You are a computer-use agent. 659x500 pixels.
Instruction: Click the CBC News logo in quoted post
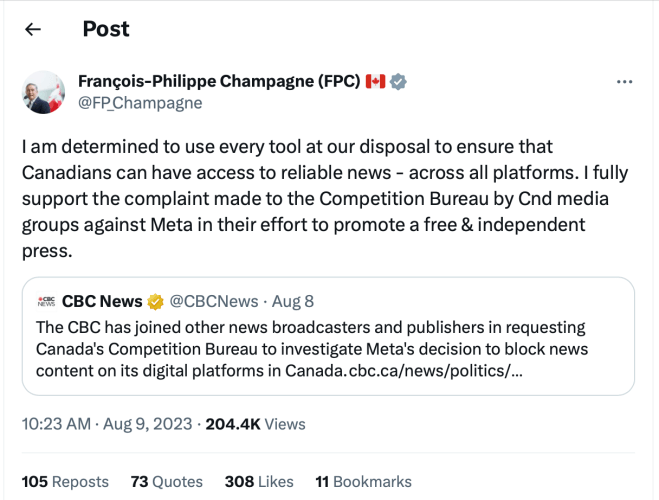click(x=46, y=300)
